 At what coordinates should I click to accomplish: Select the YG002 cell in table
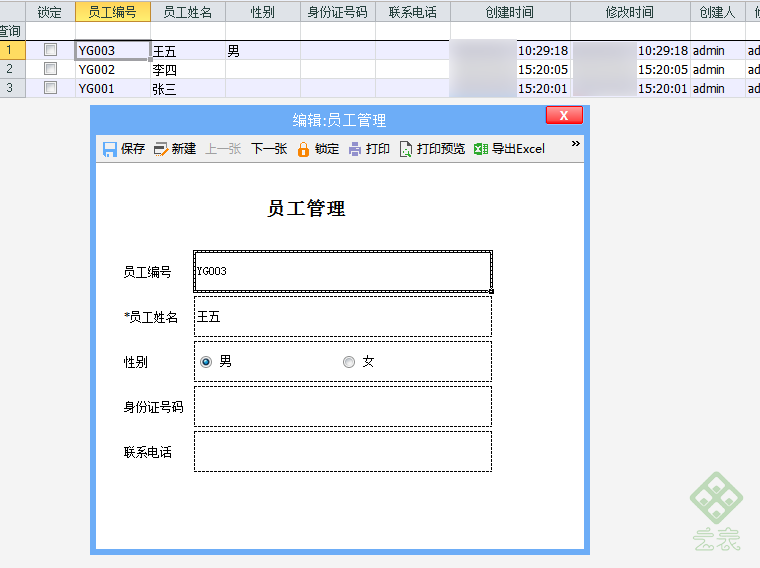(x=113, y=69)
